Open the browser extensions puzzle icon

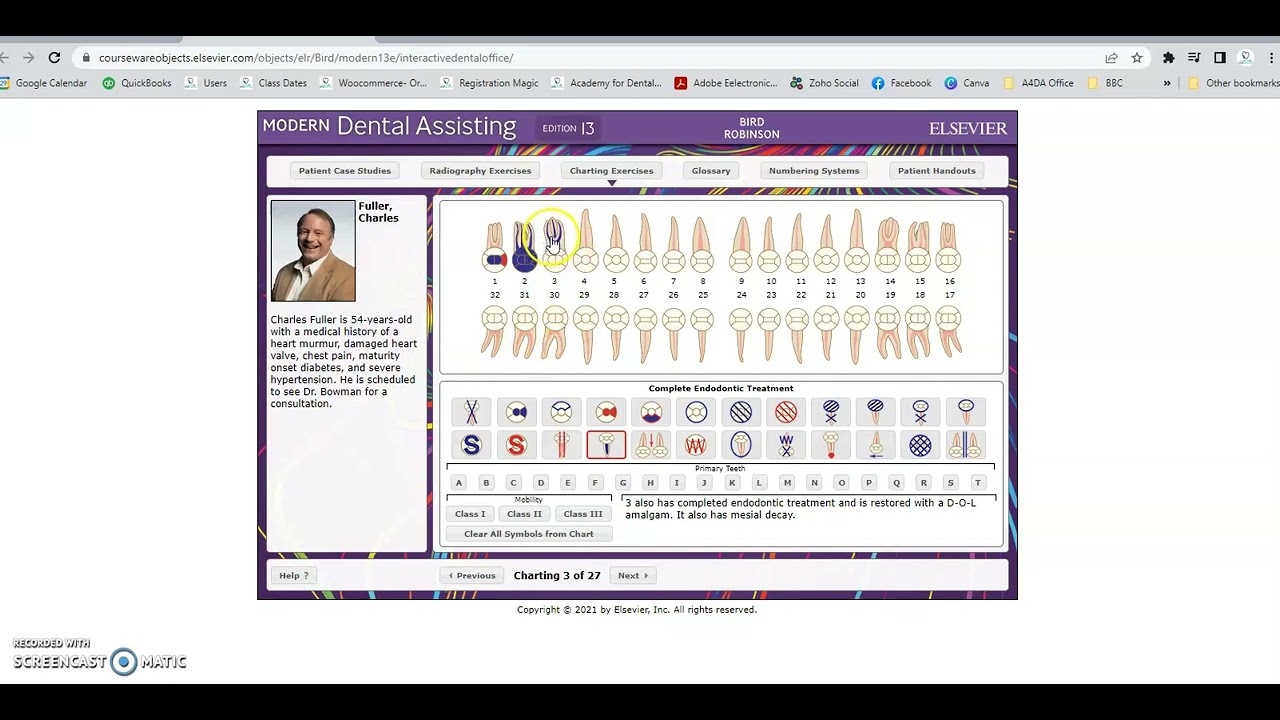[1168, 58]
